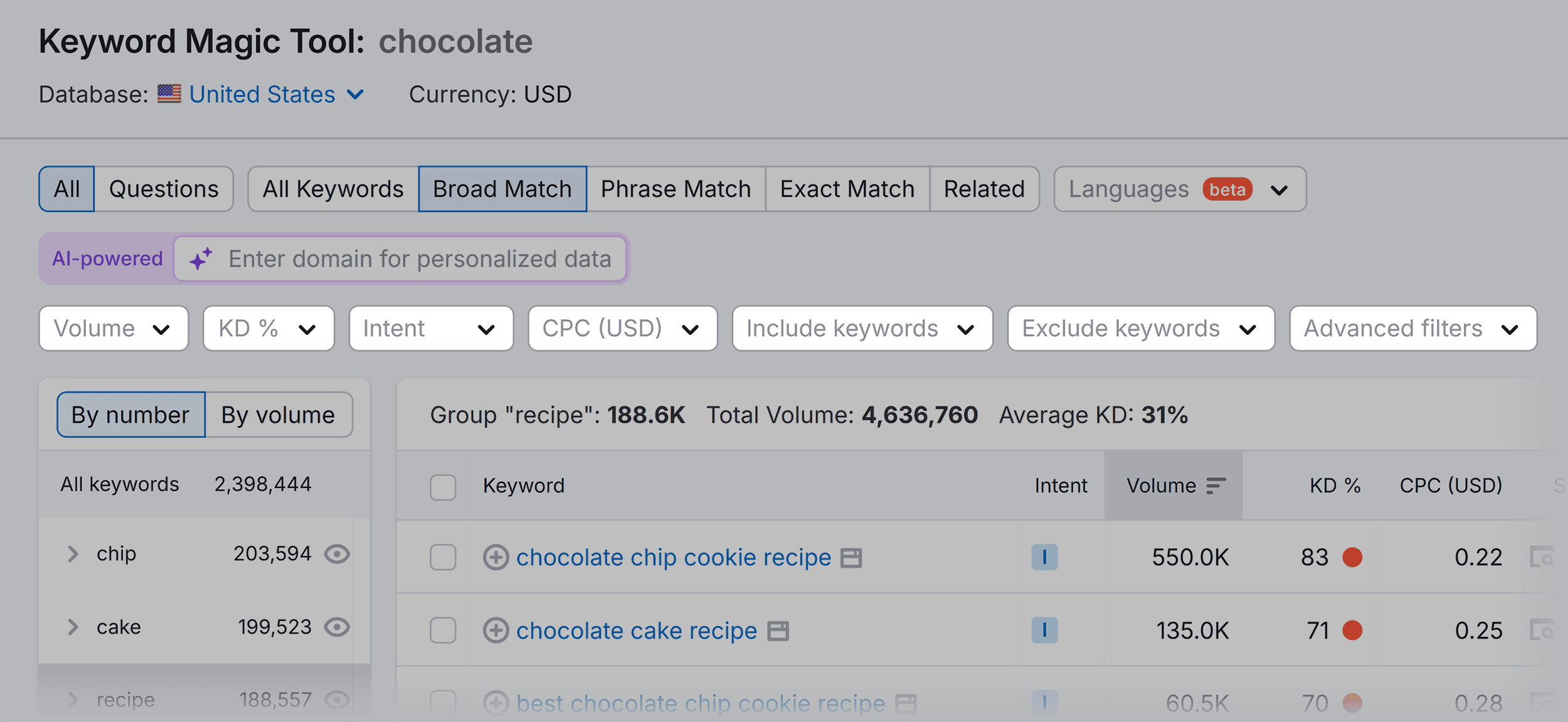Check the checkbox for chocolate cake recipe
Image resolution: width=1568 pixels, height=722 pixels.
tap(443, 631)
